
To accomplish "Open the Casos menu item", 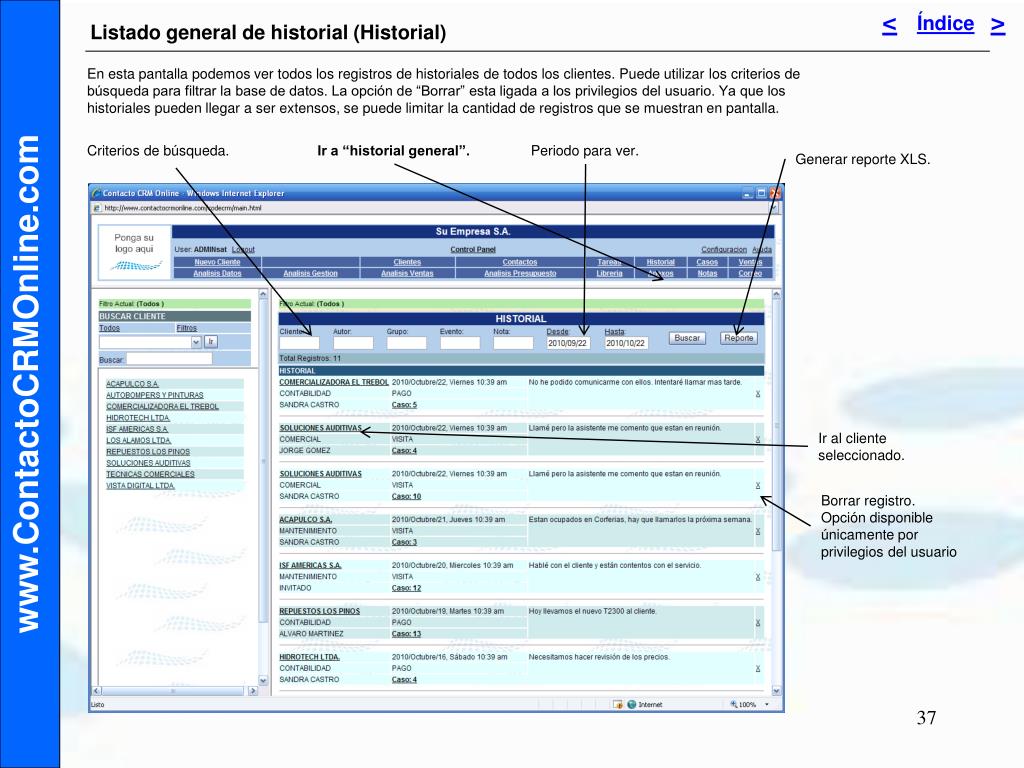I will click(707, 262).
